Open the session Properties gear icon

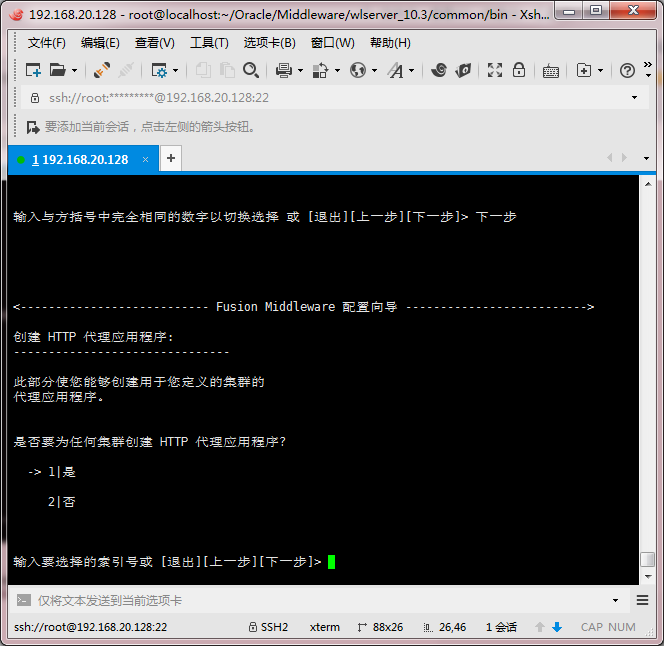pos(159,70)
